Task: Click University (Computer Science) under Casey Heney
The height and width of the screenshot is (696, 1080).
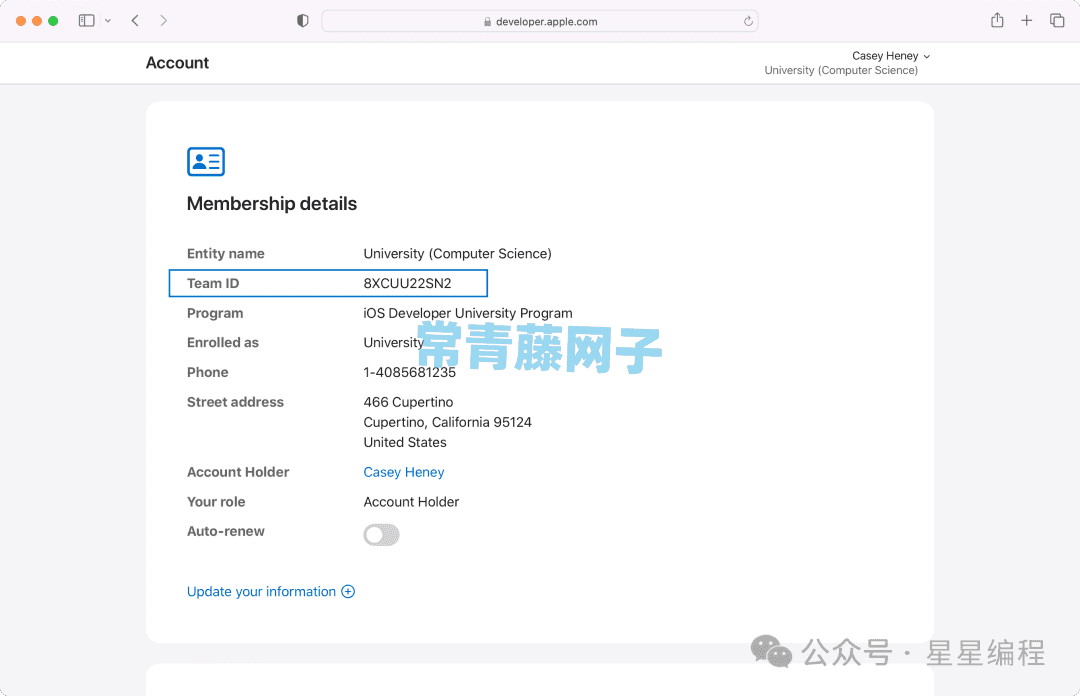Action: (841, 70)
